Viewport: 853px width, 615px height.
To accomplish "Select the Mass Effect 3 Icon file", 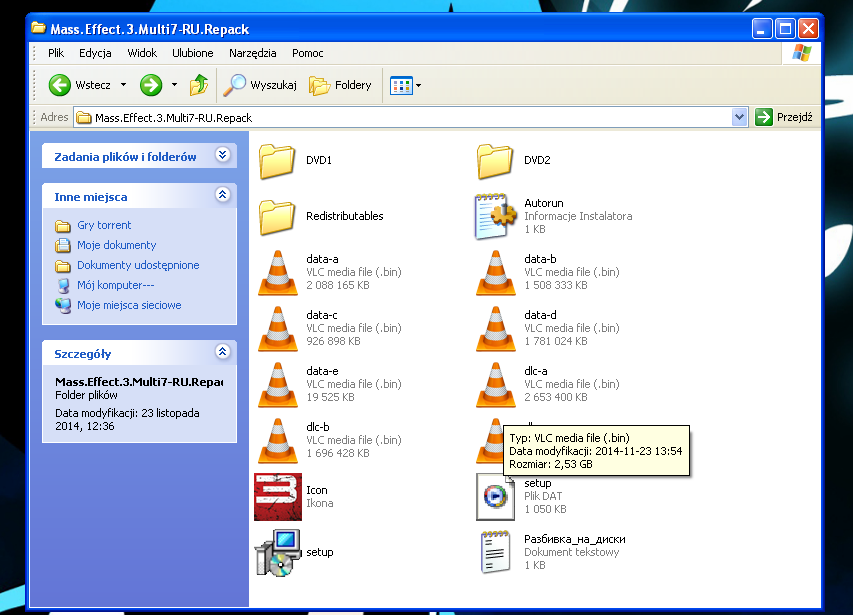I will 278,497.
